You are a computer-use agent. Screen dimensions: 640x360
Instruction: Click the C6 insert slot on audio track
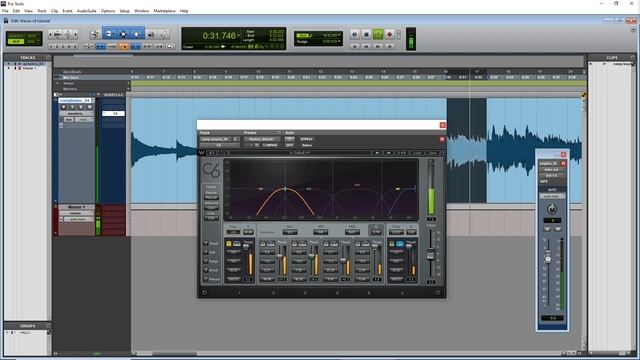(x=113, y=113)
